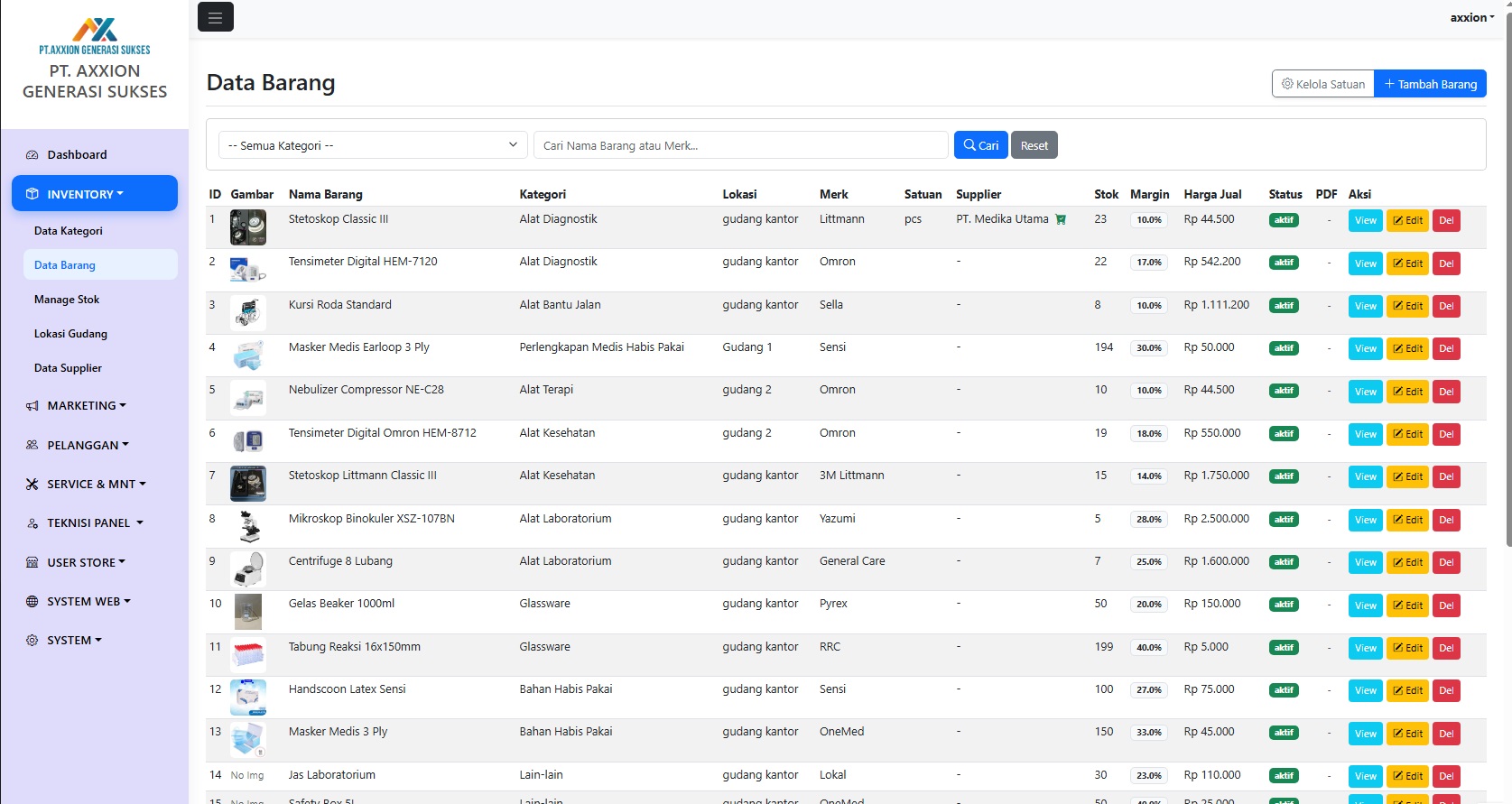1512x804 pixels.
Task: Collapse the INVENTORY sidebar menu
Action: pyautogui.click(x=95, y=193)
